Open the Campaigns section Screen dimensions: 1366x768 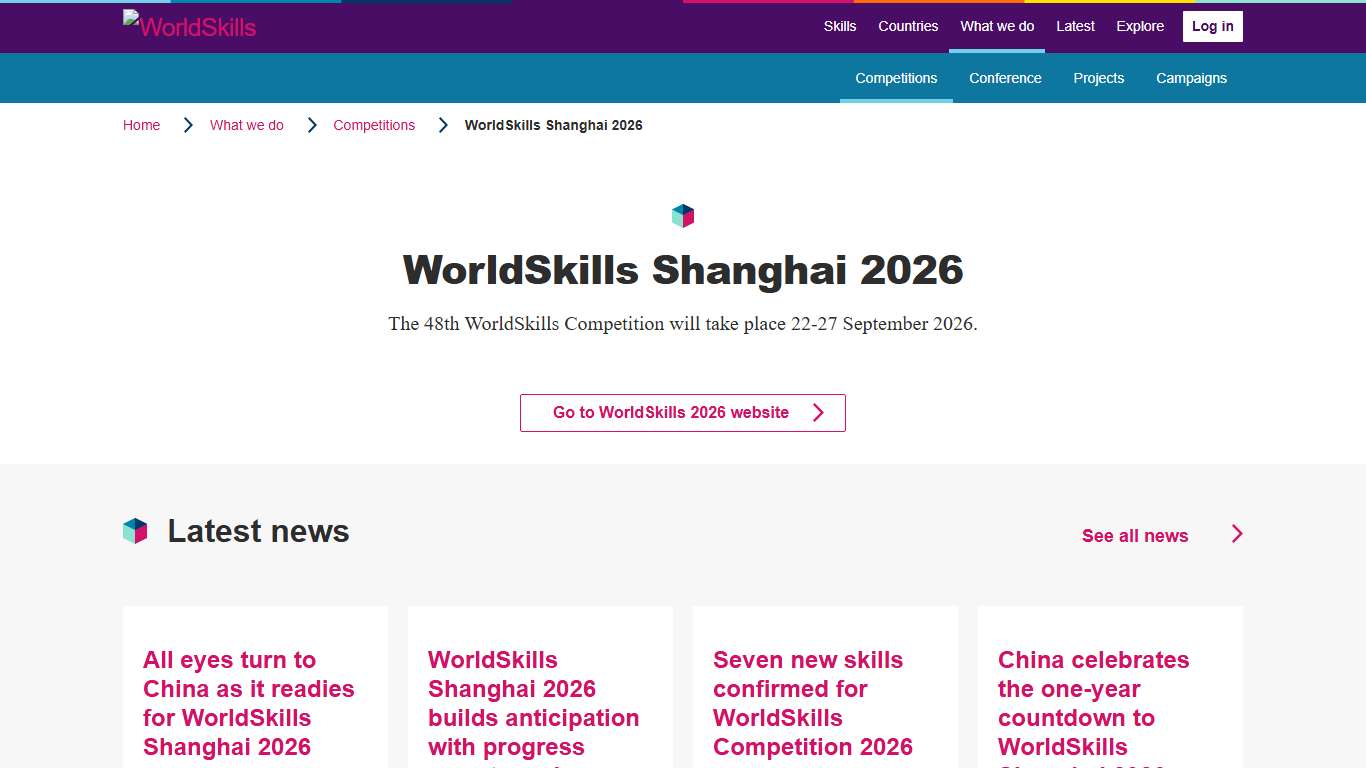(1191, 78)
